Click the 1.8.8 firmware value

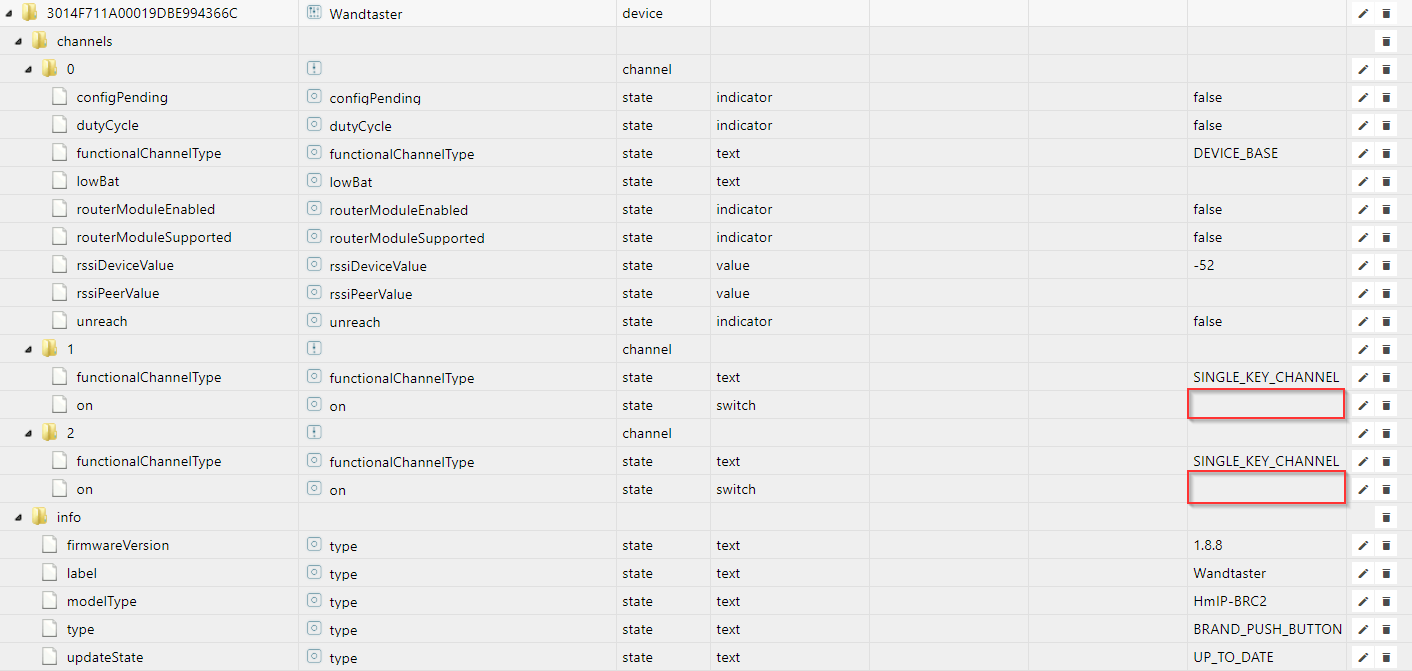pos(1207,546)
